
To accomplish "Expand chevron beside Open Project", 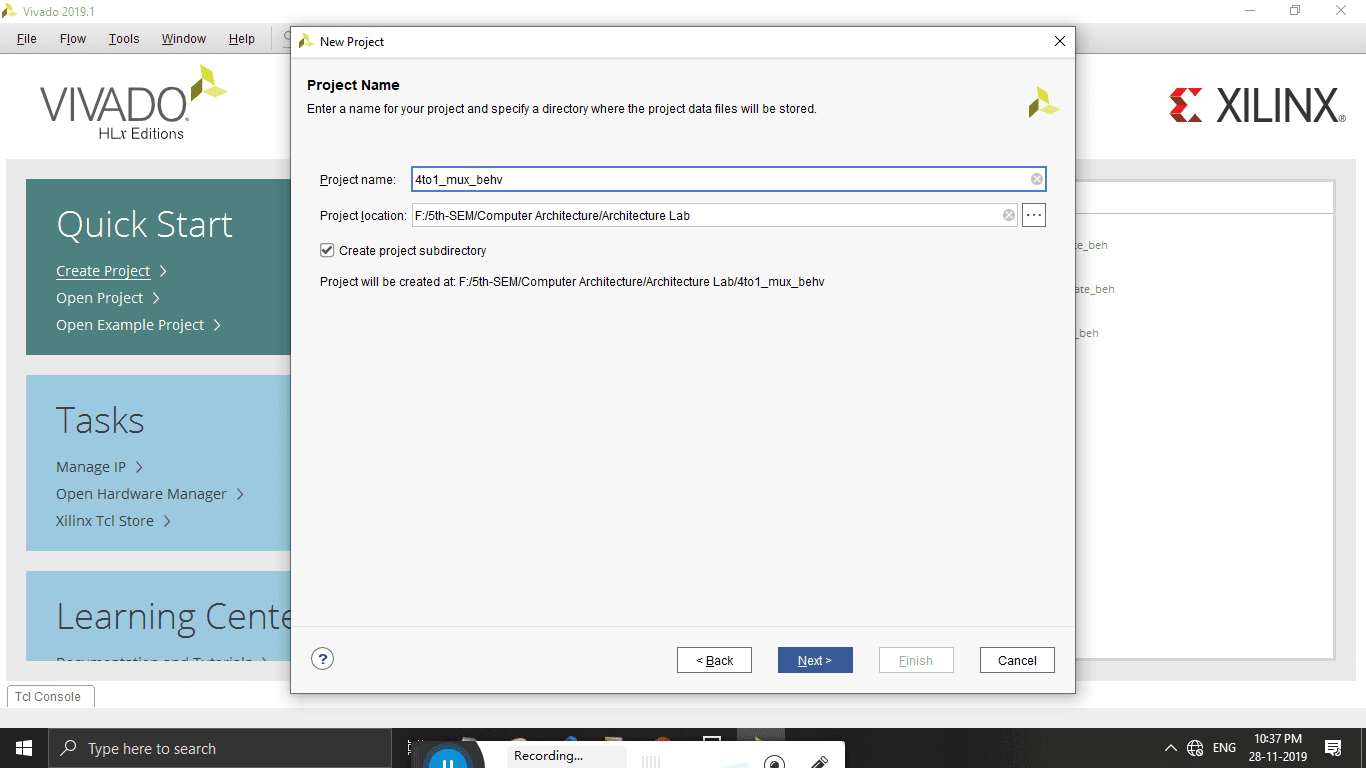I will click(156, 298).
